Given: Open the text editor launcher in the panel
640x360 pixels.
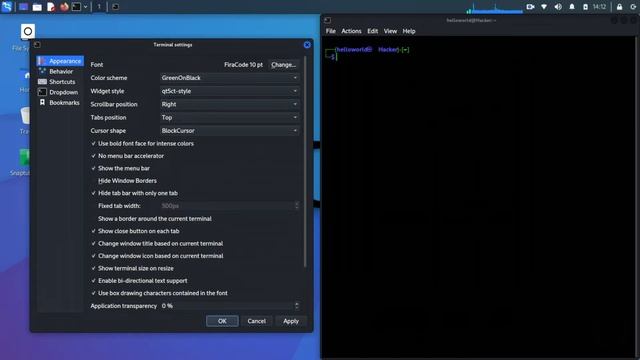Looking at the screenshot, I should pyautogui.click(x=51, y=7).
